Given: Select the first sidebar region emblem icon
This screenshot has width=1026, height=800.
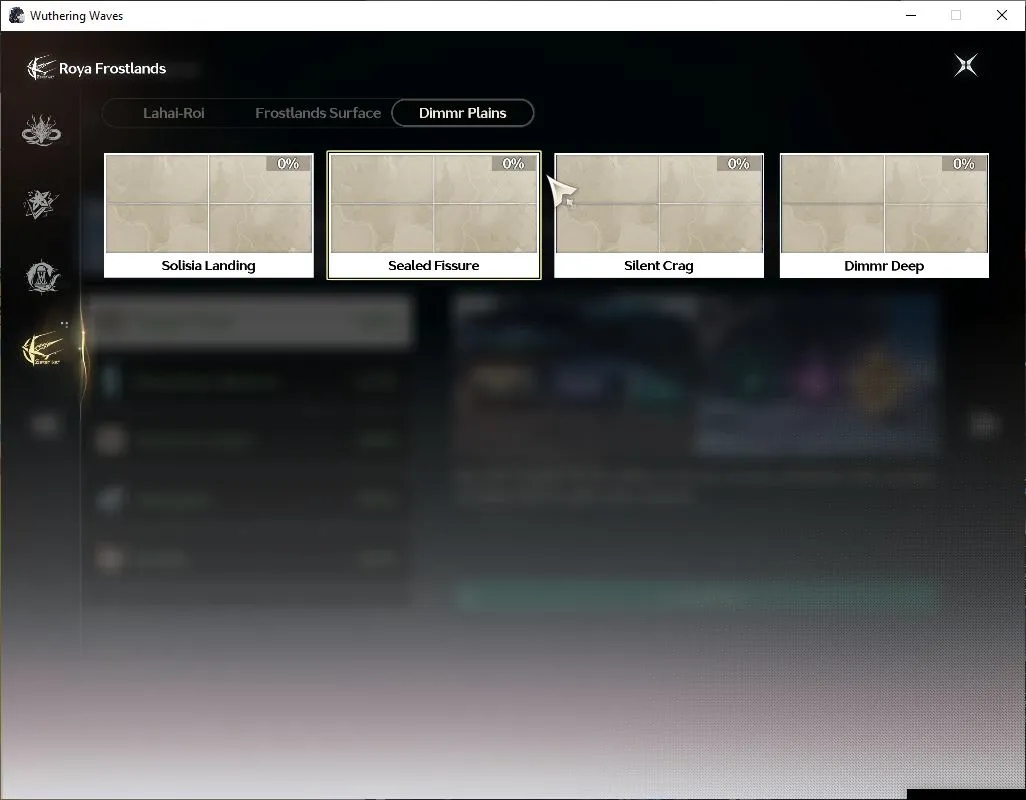Looking at the screenshot, I should [x=41, y=130].
